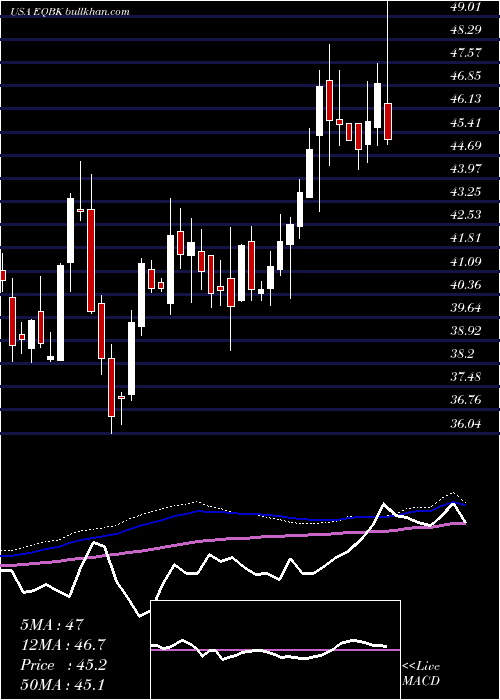Click the 47.57 price axis label
500x700 pixels.
tap(467, 53)
